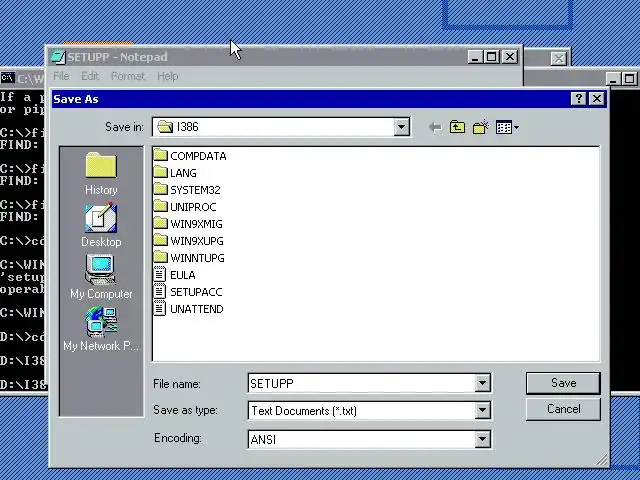The width and height of the screenshot is (640, 480).
Task: Close the window behind Notepad
Action: pyautogui.click(x=559, y=59)
